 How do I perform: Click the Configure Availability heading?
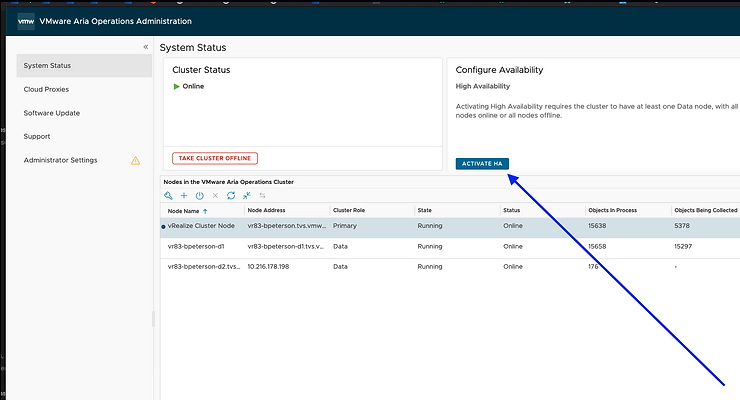(x=499, y=70)
